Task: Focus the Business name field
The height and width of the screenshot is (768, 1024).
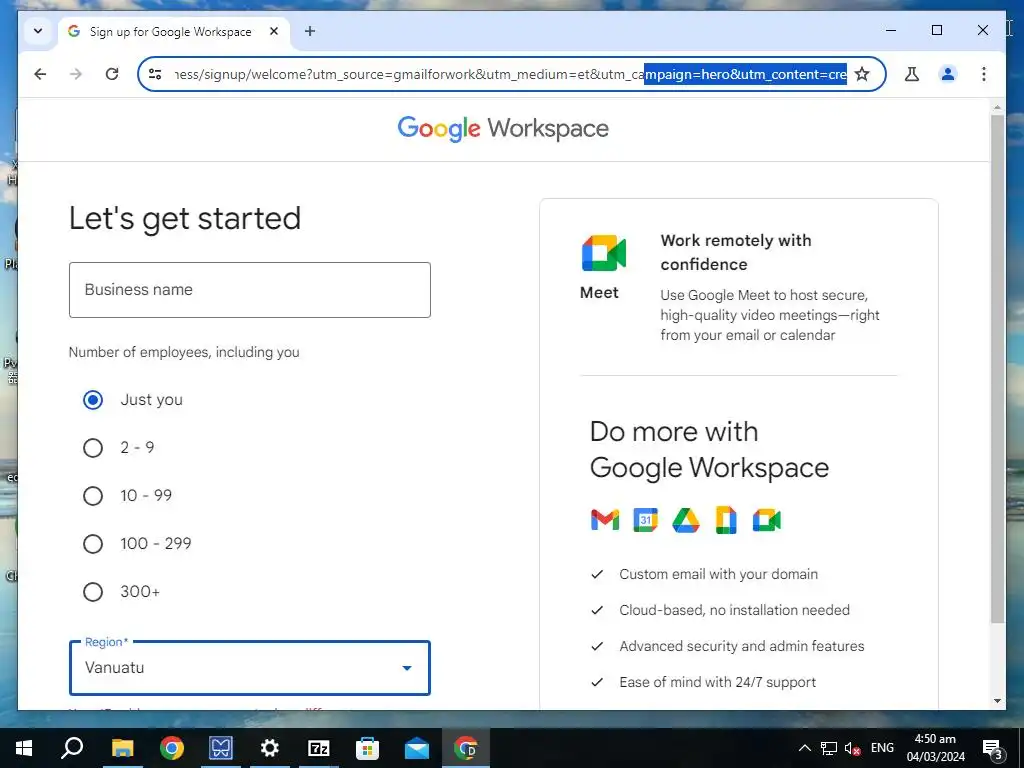Action: click(249, 290)
